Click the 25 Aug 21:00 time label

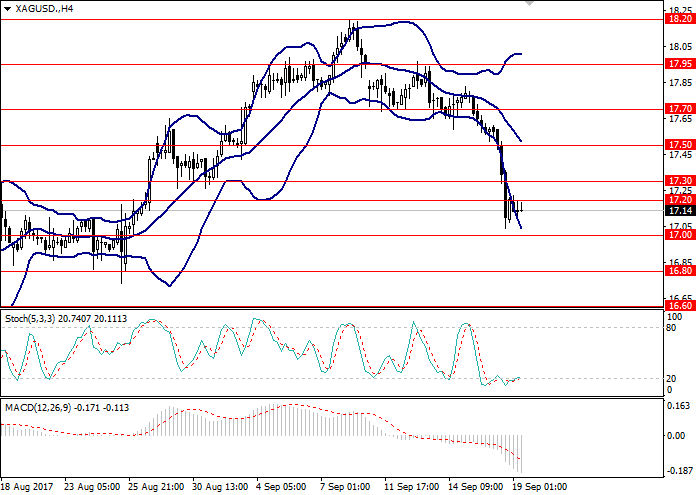(x=156, y=487)
